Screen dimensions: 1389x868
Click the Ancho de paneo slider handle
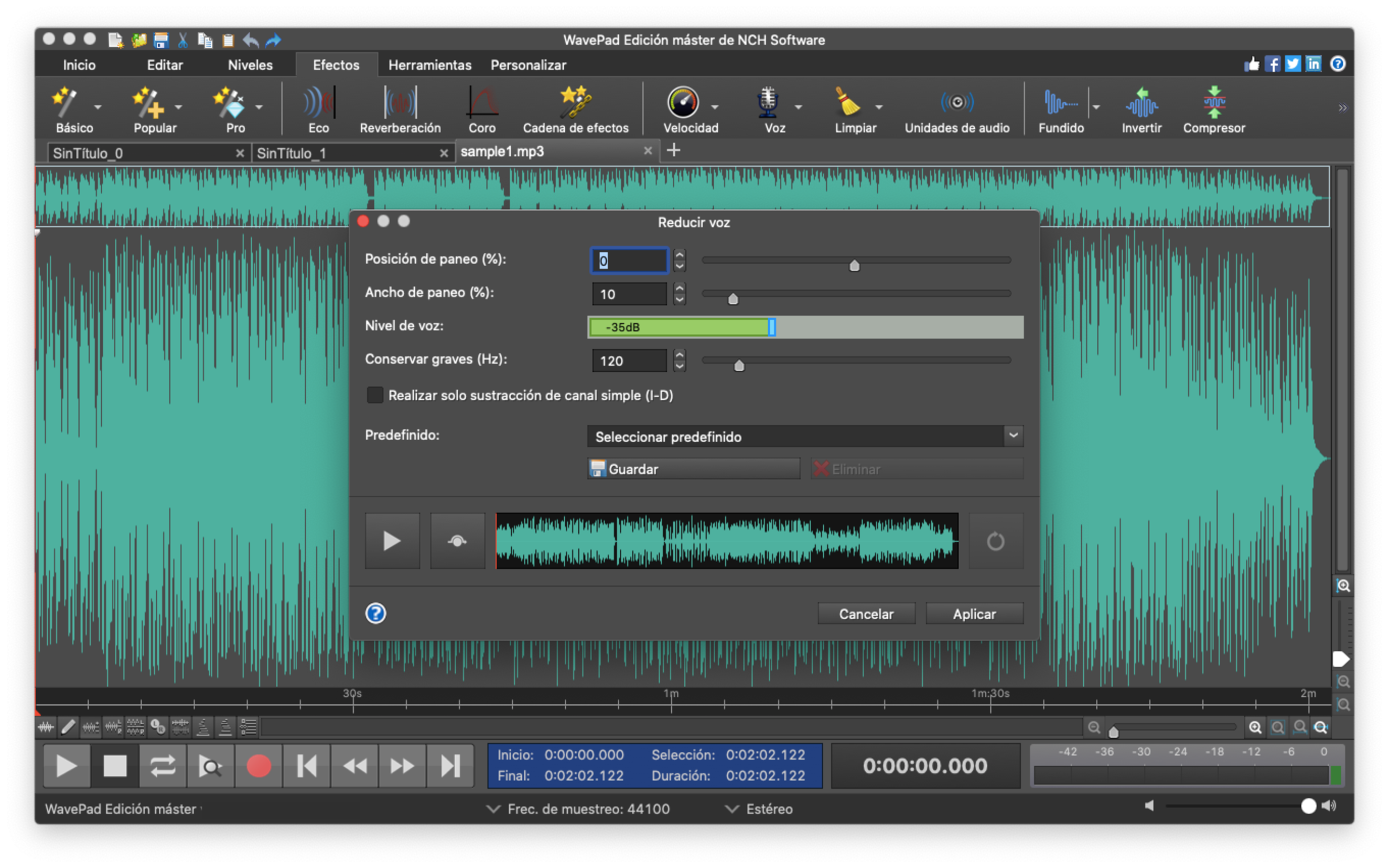733,298
